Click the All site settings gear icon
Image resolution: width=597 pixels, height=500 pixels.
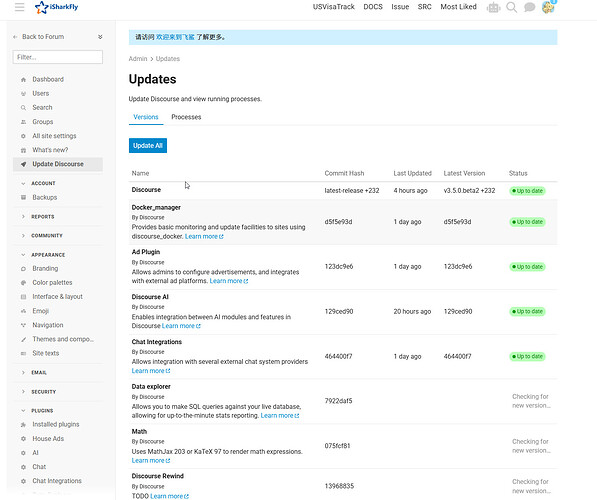click(x=23, y=136)
